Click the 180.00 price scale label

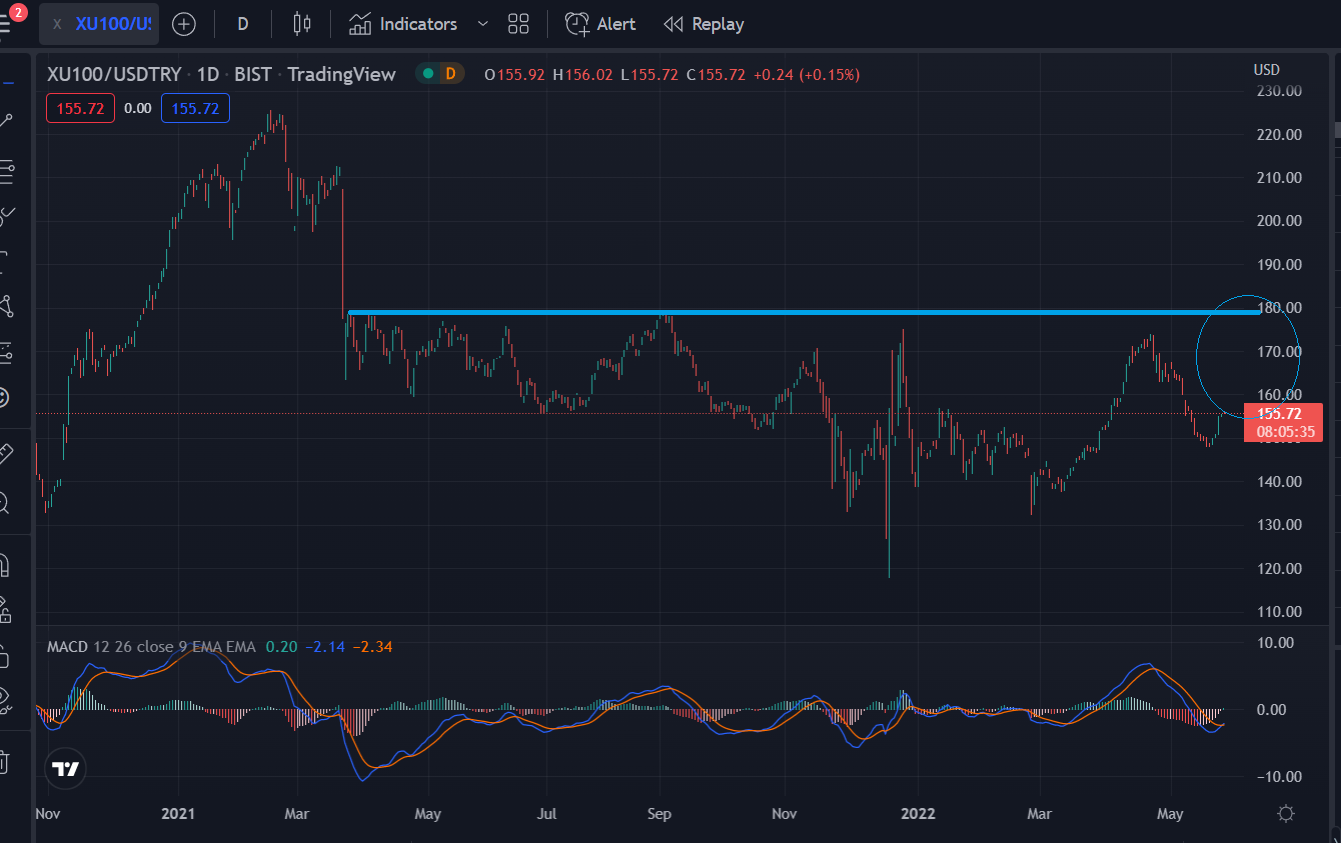tap(1277, 308)
